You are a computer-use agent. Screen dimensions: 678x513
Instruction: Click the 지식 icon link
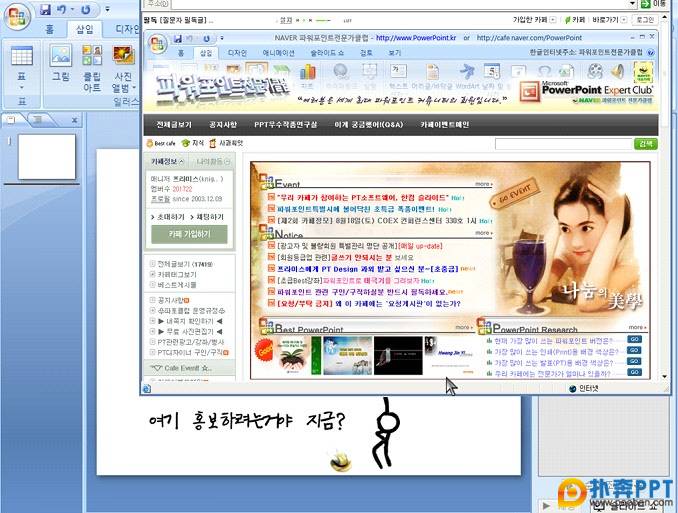[193, 143]
